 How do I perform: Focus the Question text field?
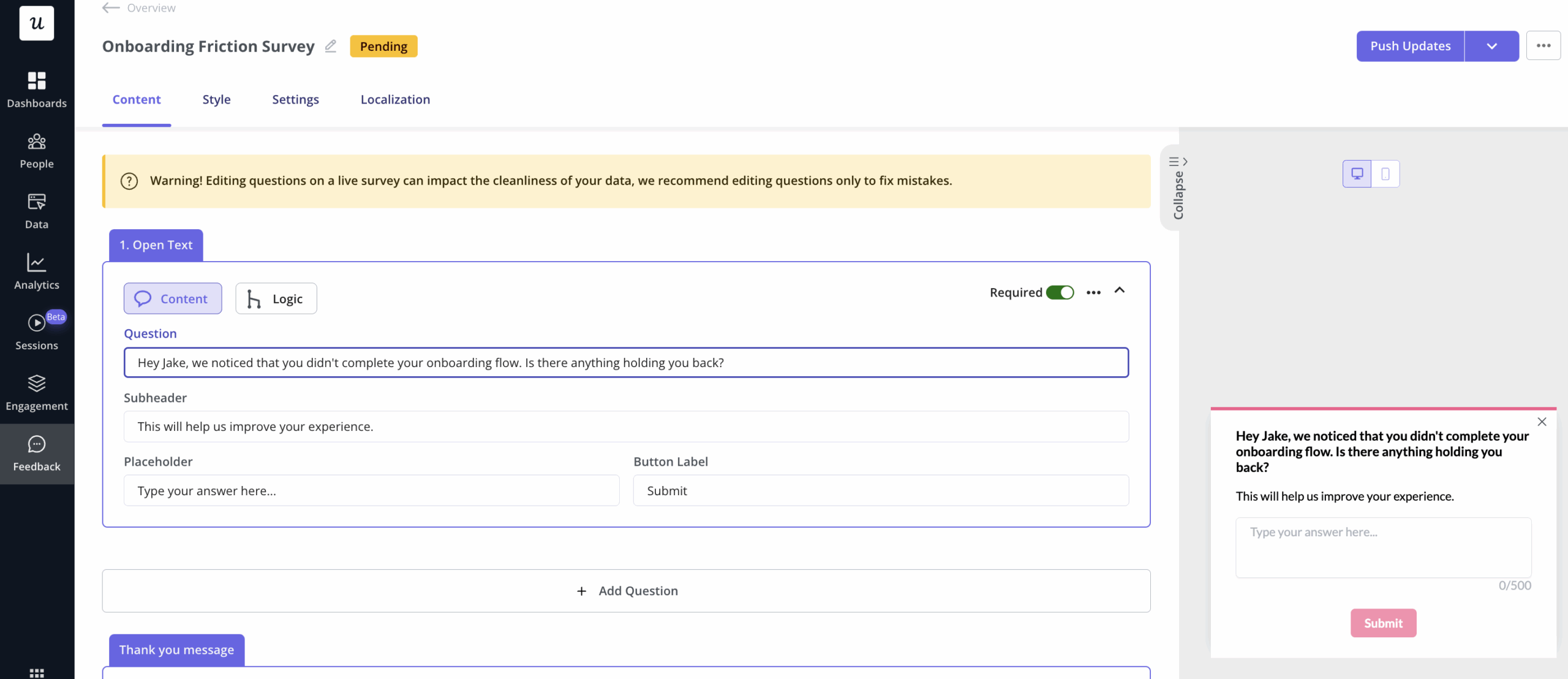tap(626, 363)
